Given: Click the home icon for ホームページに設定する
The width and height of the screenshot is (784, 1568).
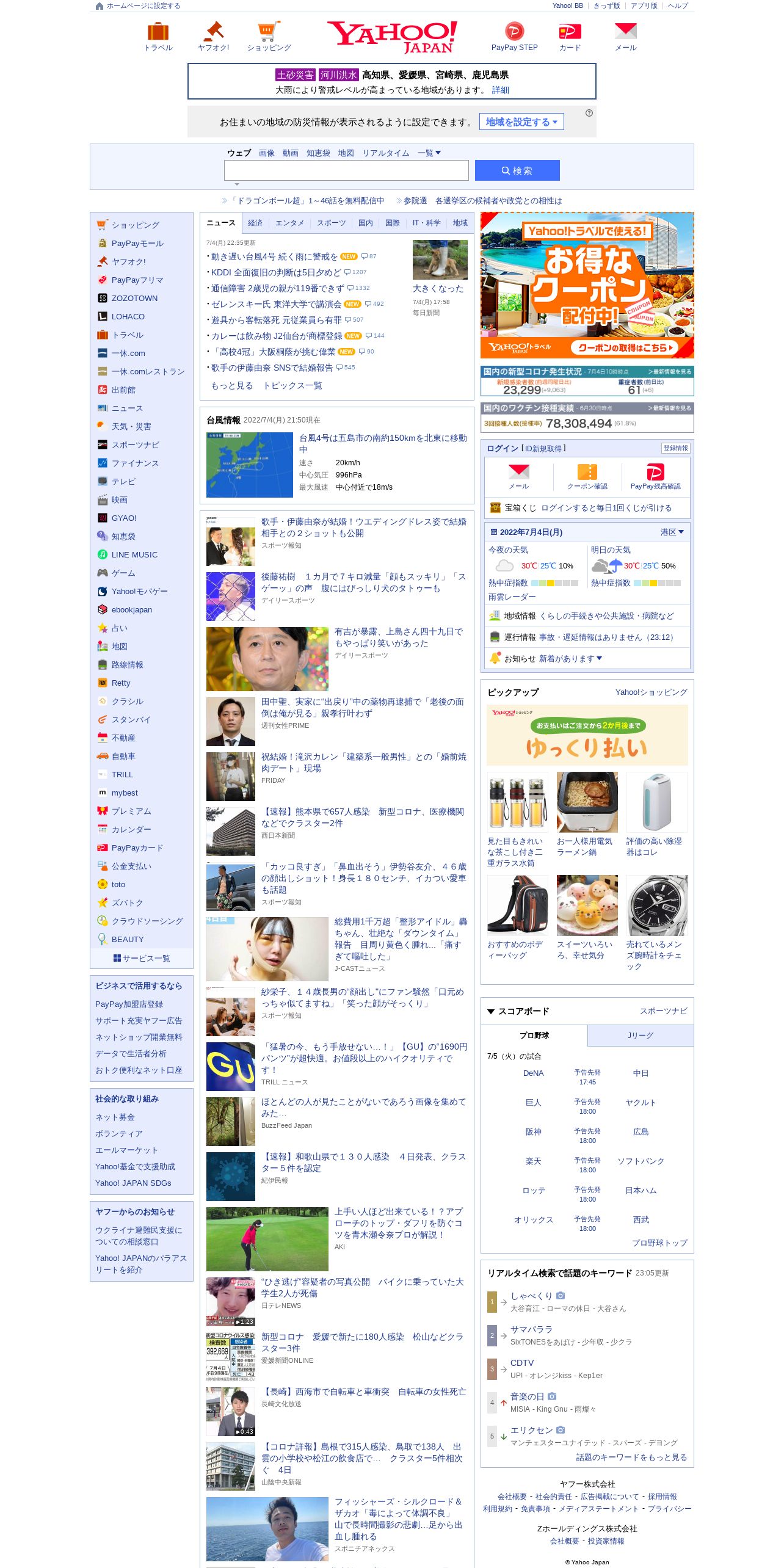Looking at the screenshot, I should coord(100,6).
